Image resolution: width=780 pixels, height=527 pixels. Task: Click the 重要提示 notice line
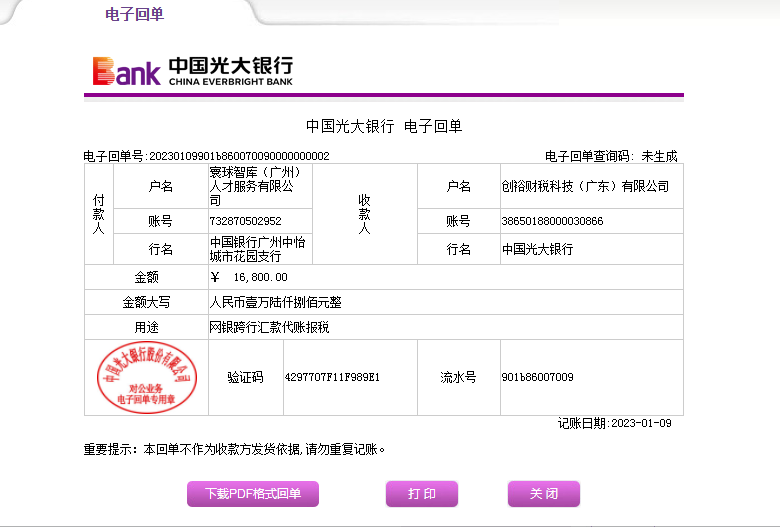pyautogui.click(x=234, y=449)
